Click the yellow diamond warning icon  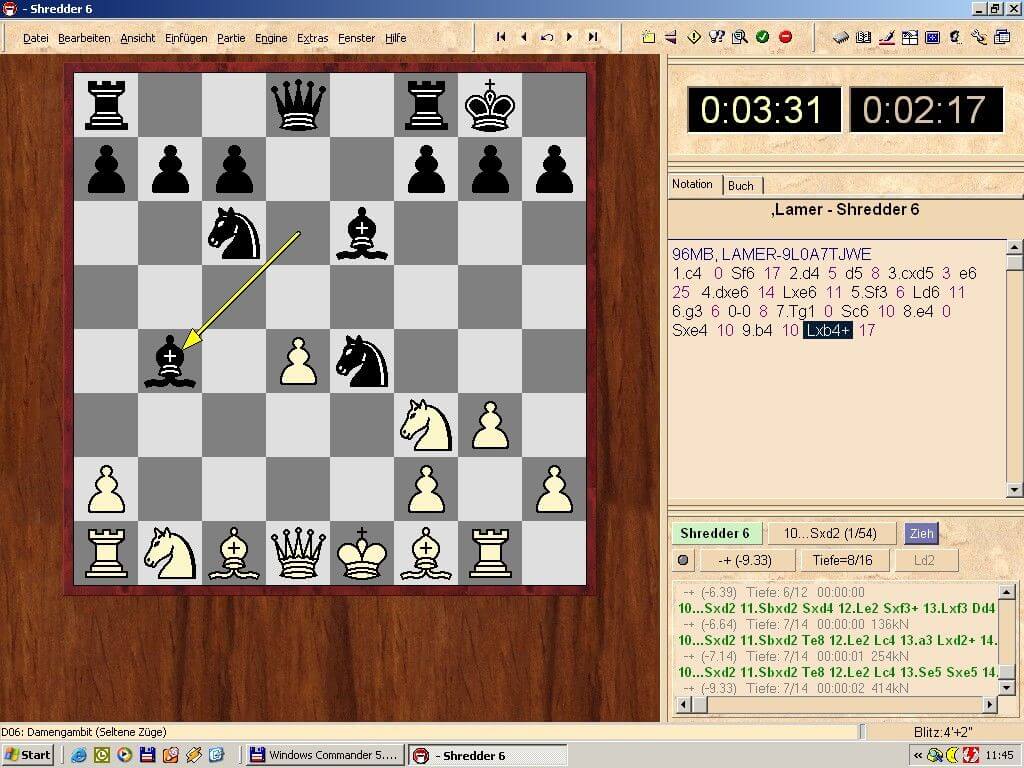coord(694,37)
